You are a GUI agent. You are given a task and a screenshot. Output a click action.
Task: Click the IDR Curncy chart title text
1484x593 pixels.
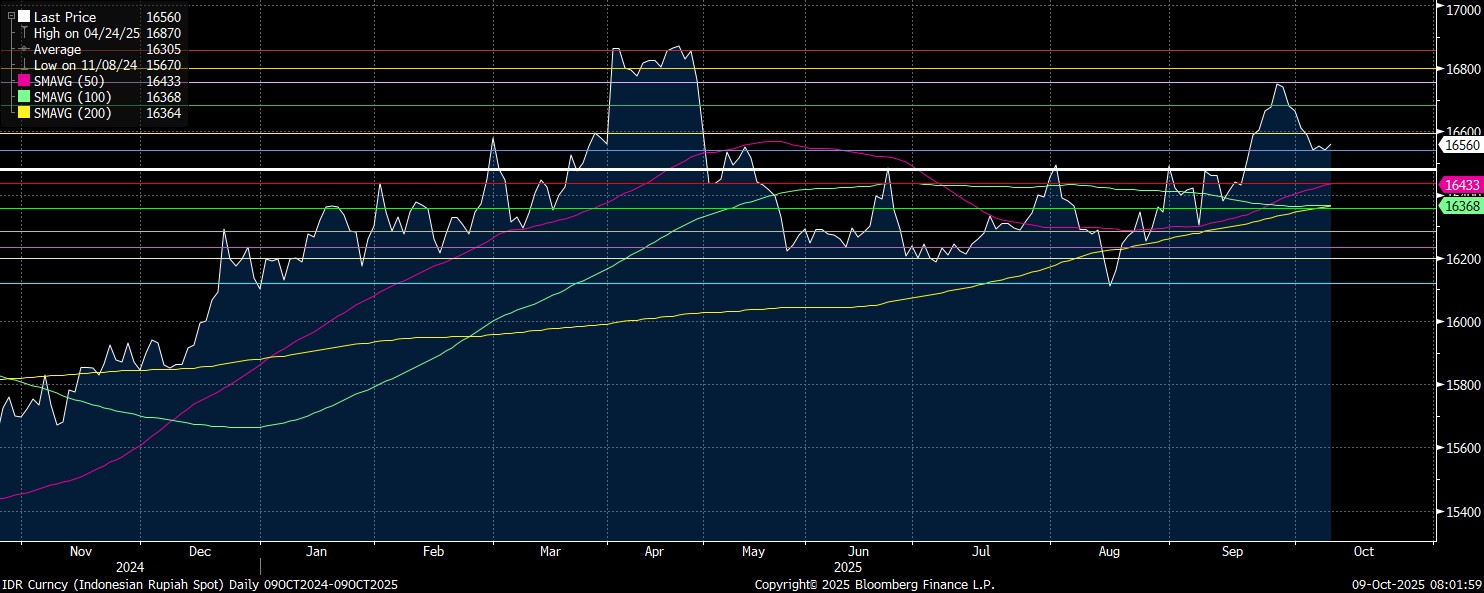click(200, 584)
